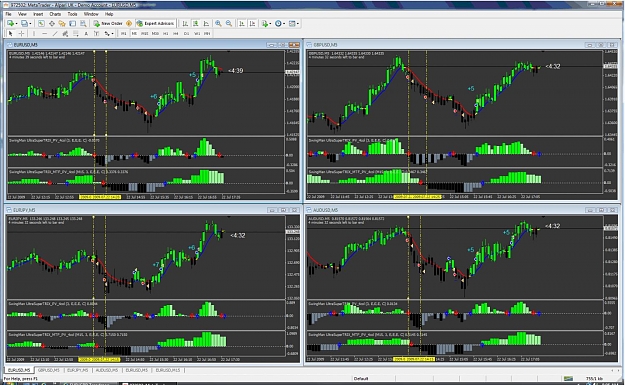Switch to the AUDUSD,M5 chart tab
625x385 pixels.
[x=106, y=370]
